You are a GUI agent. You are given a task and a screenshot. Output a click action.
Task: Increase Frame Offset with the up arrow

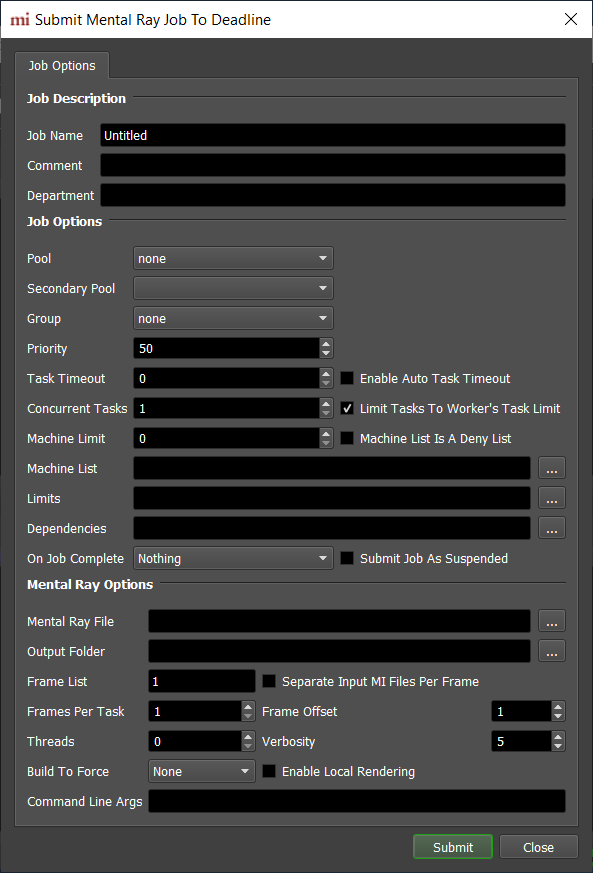558,707
